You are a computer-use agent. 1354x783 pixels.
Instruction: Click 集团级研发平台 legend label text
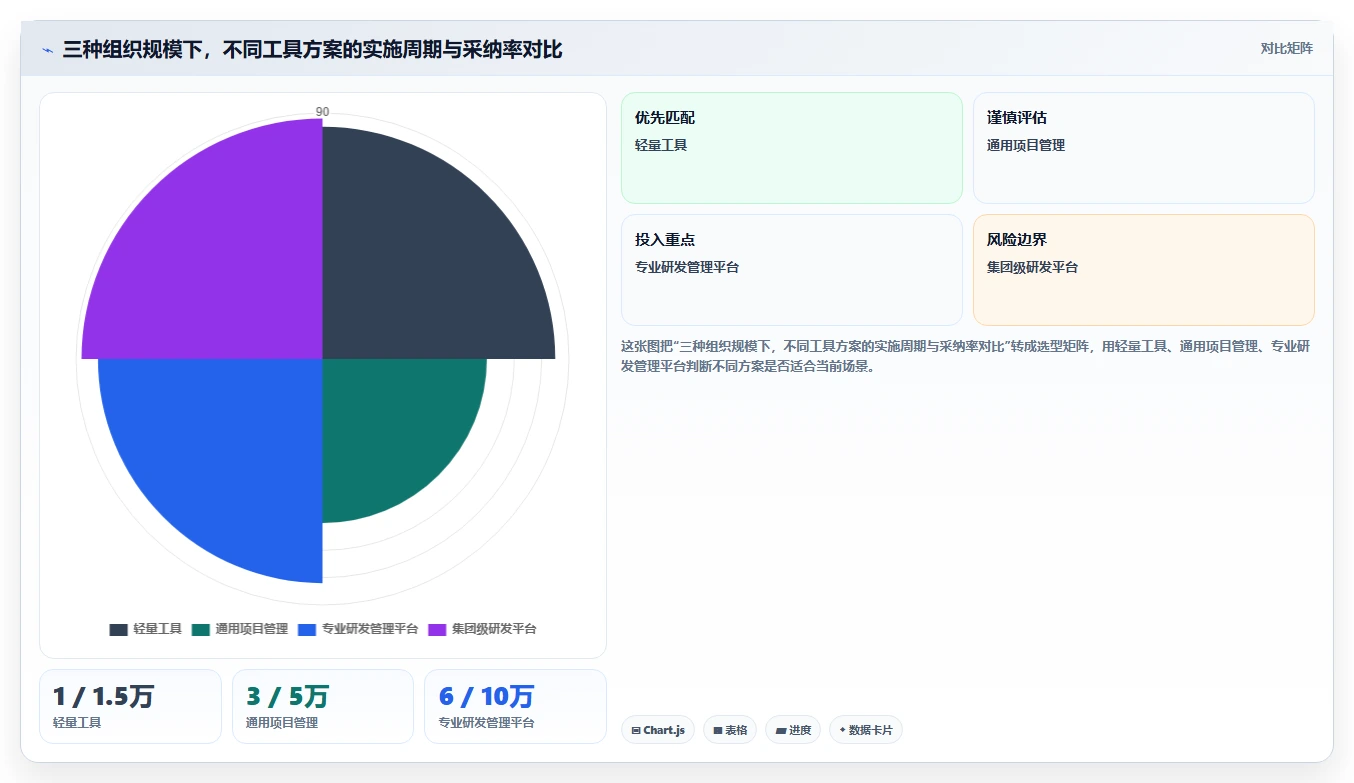pyautogui.click(x=494, y=629)
